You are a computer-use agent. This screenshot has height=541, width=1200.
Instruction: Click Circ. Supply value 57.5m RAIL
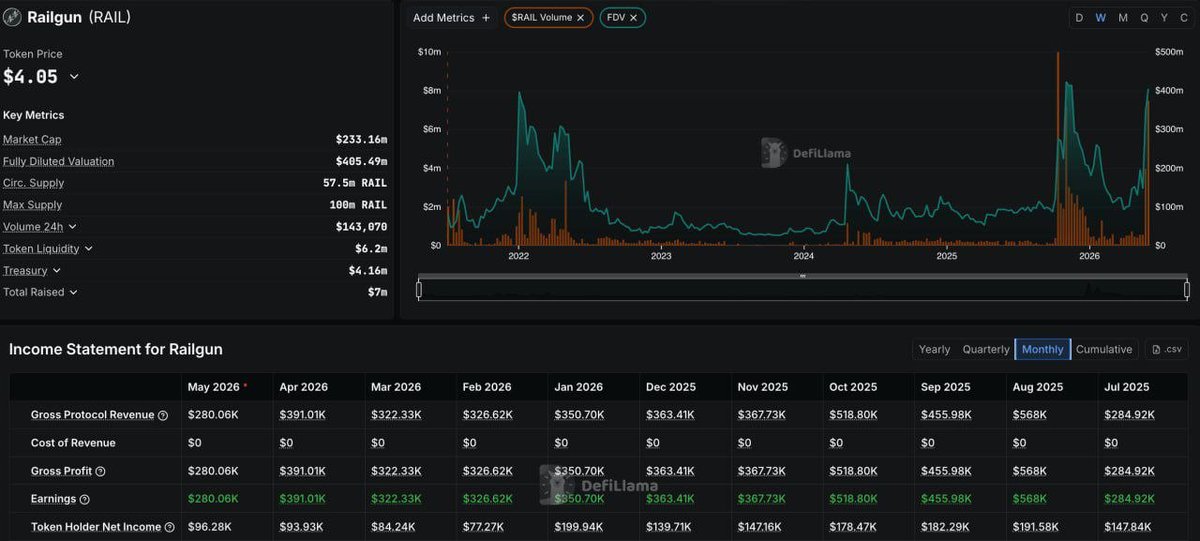(x=355, y=184)
